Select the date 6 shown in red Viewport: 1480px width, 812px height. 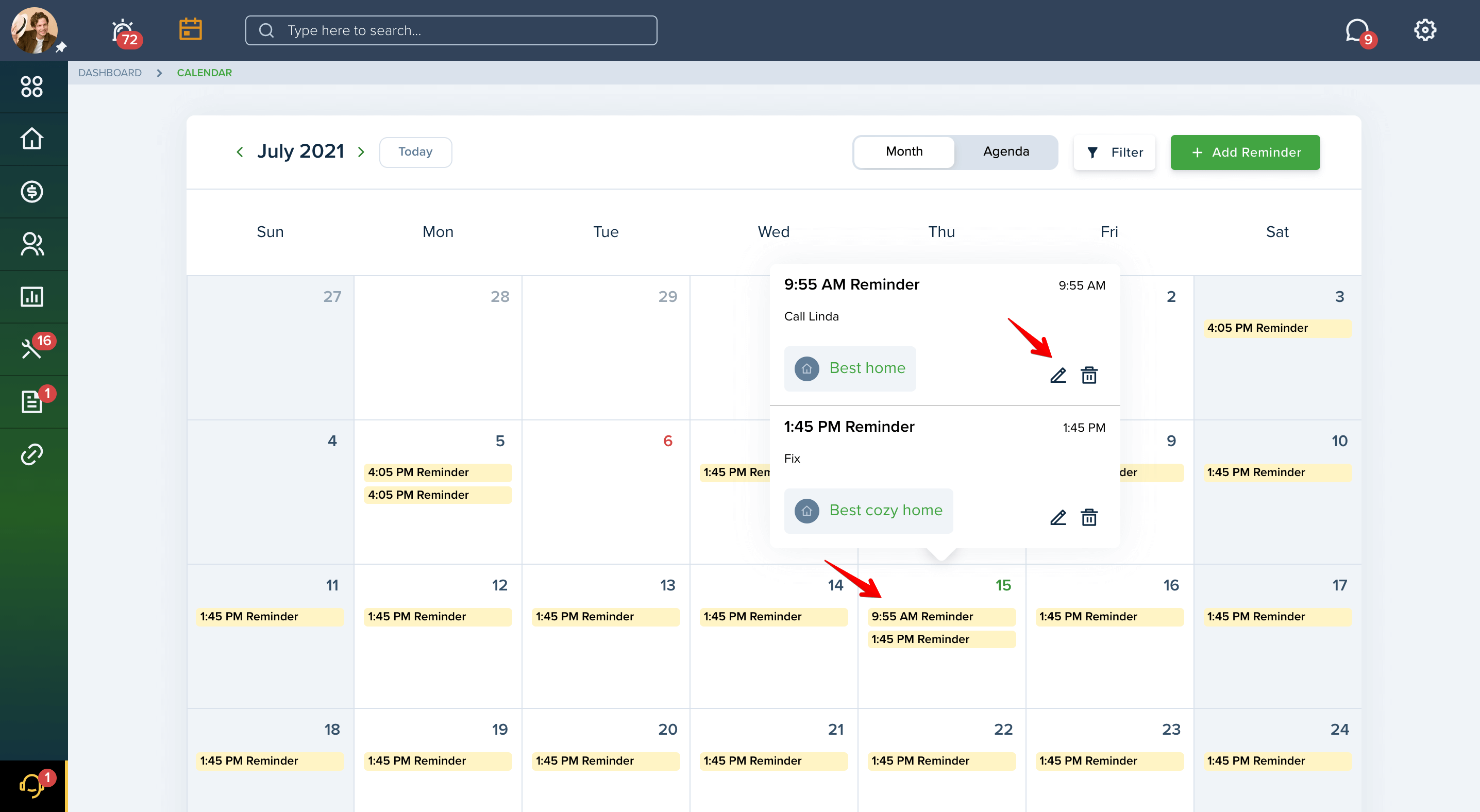(x=668, y=441)
